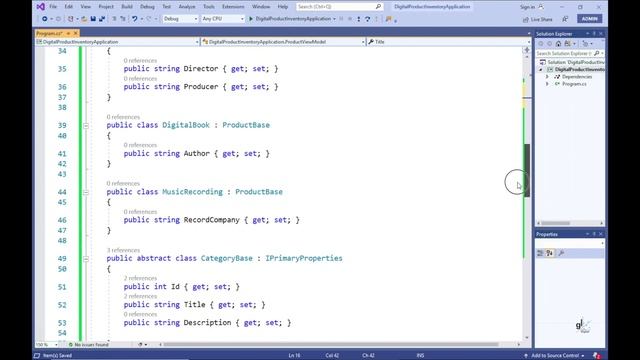Viewport: 640px width, 360px height.
Task: Click the No issues found indicator
Action: [x=88, y=345]
